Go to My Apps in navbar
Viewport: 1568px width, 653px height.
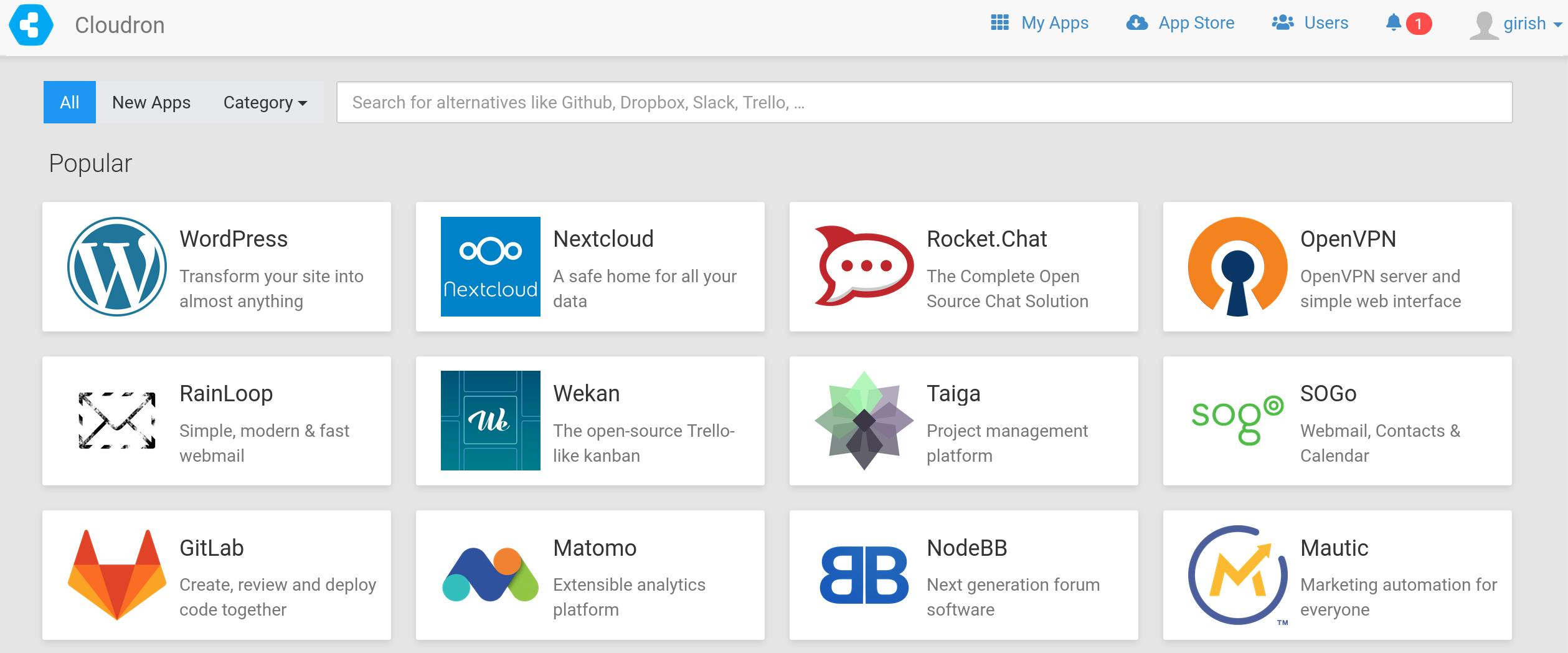pyautogui.click(x=1040, y=23)
